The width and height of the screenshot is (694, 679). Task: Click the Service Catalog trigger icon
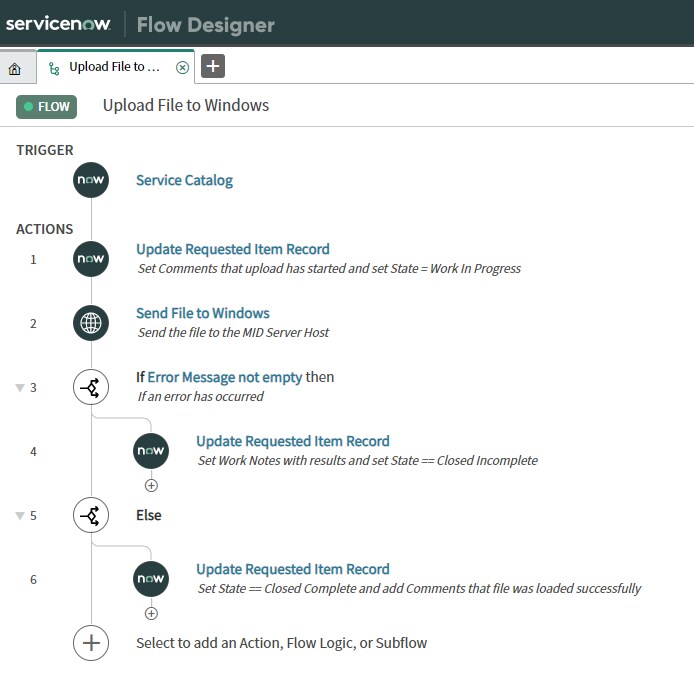click(x=91, y=180)
